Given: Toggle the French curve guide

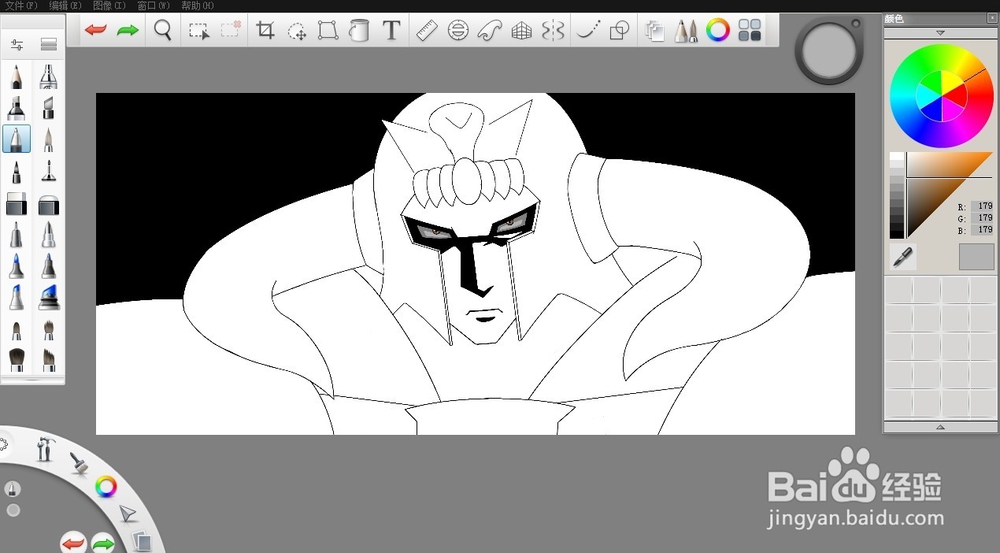Looking at the screenshot, I should 490,30.
